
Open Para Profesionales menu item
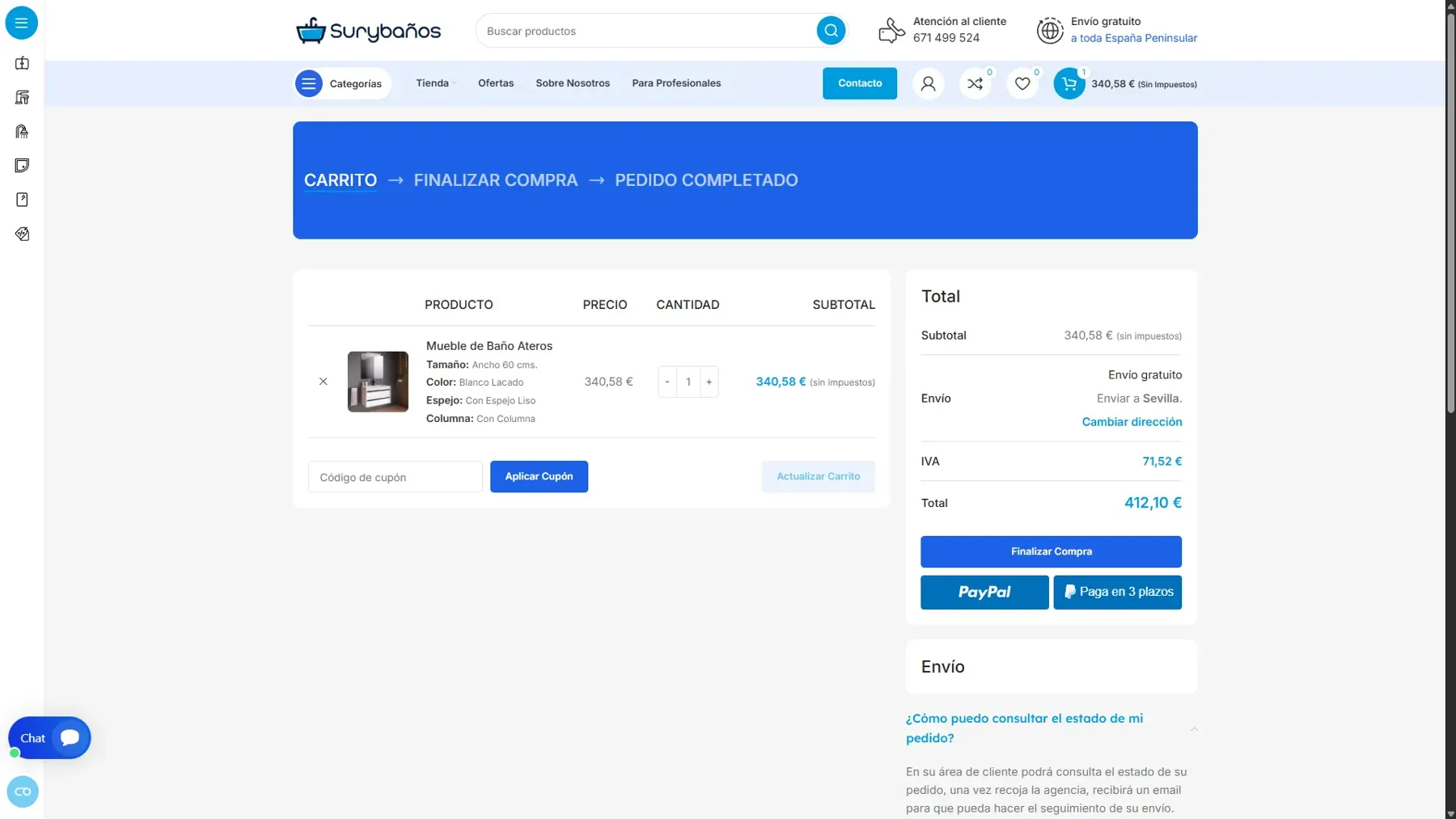click(x=676, y=83)
